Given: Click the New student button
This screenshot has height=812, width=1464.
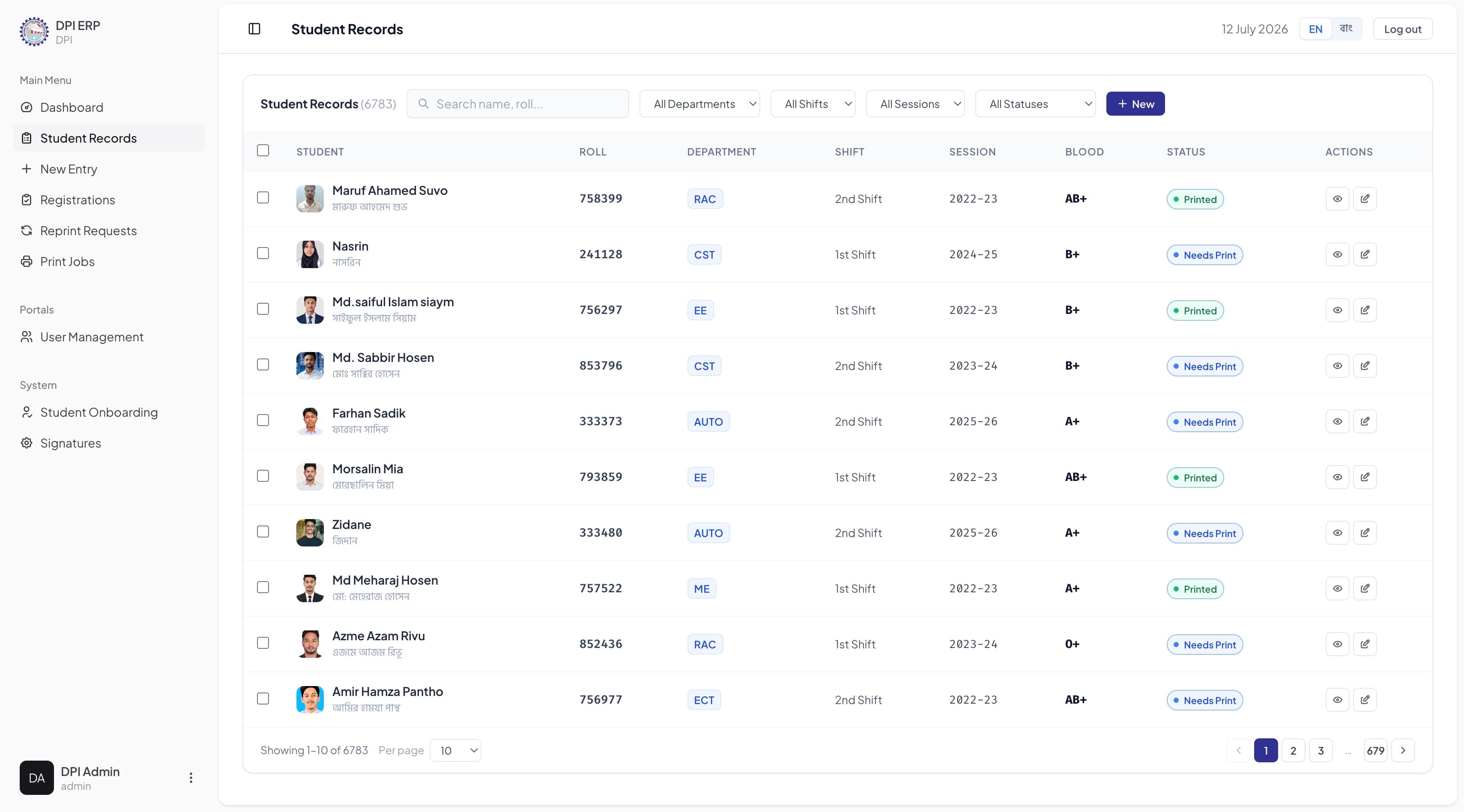Looking at the screenshot, I should coord(1135,104).
